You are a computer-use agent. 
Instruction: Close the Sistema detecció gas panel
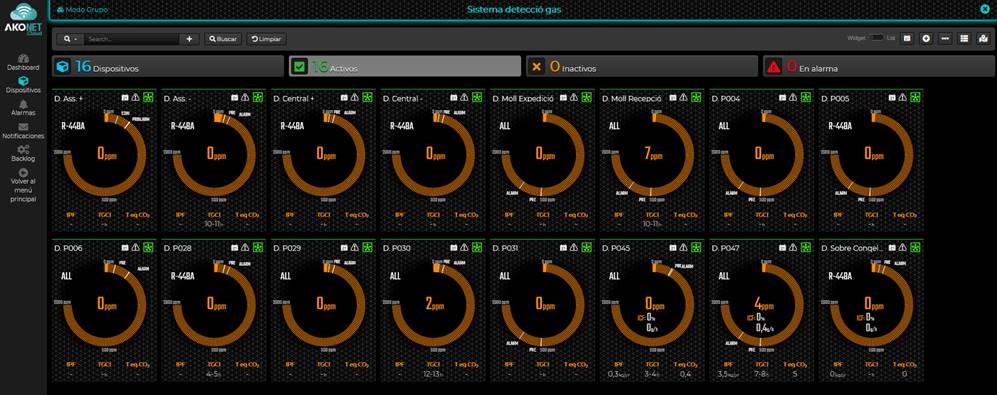(985, 10)
